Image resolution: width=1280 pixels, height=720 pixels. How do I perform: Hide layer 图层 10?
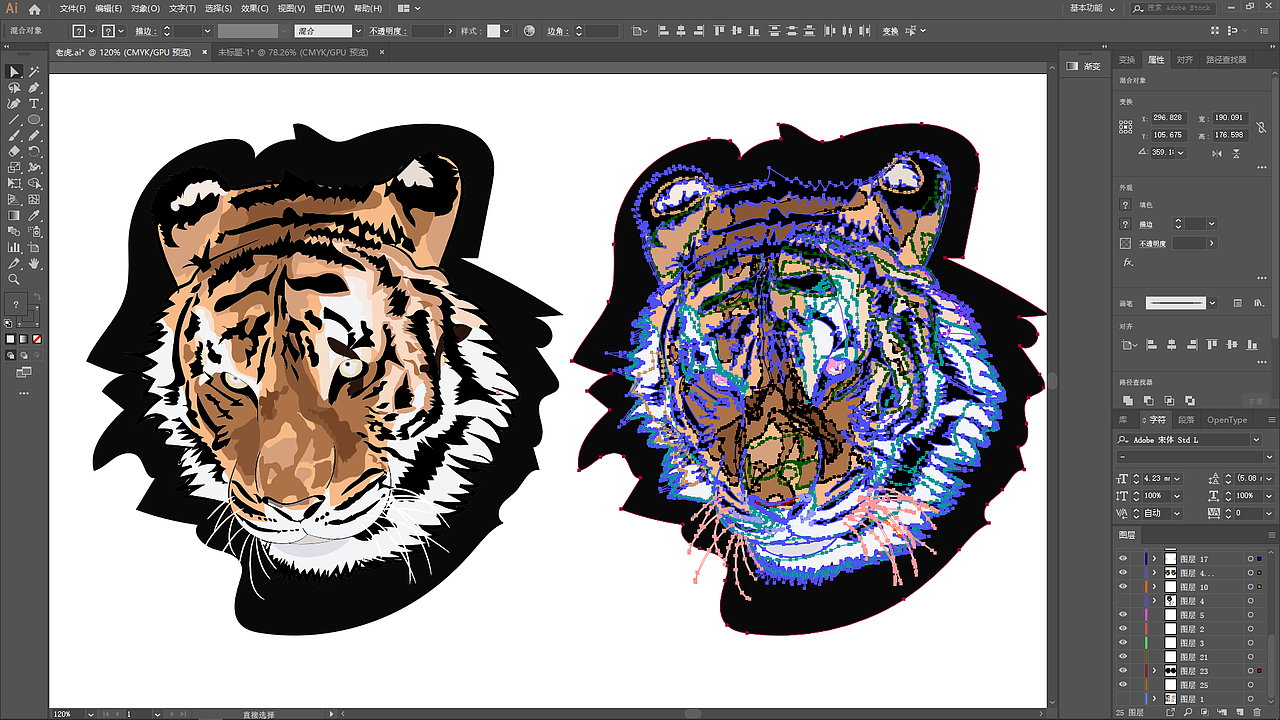pos(1122,587)
